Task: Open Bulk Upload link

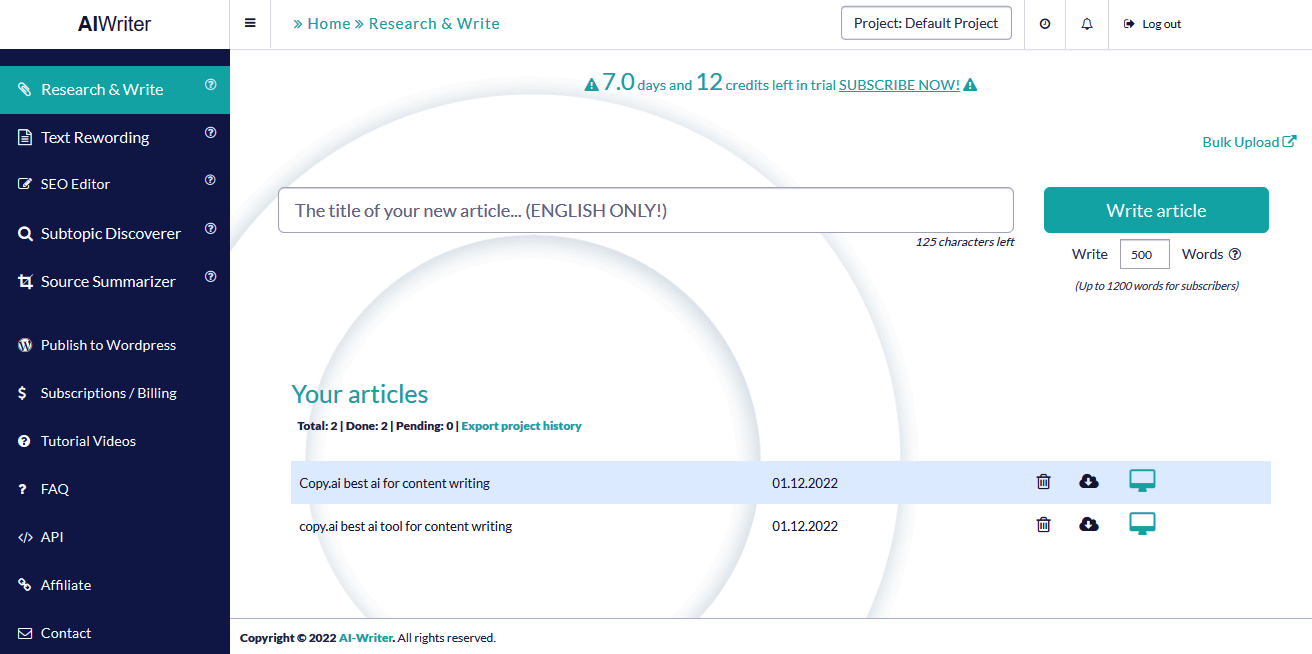Action: [x=1249, y=142]
